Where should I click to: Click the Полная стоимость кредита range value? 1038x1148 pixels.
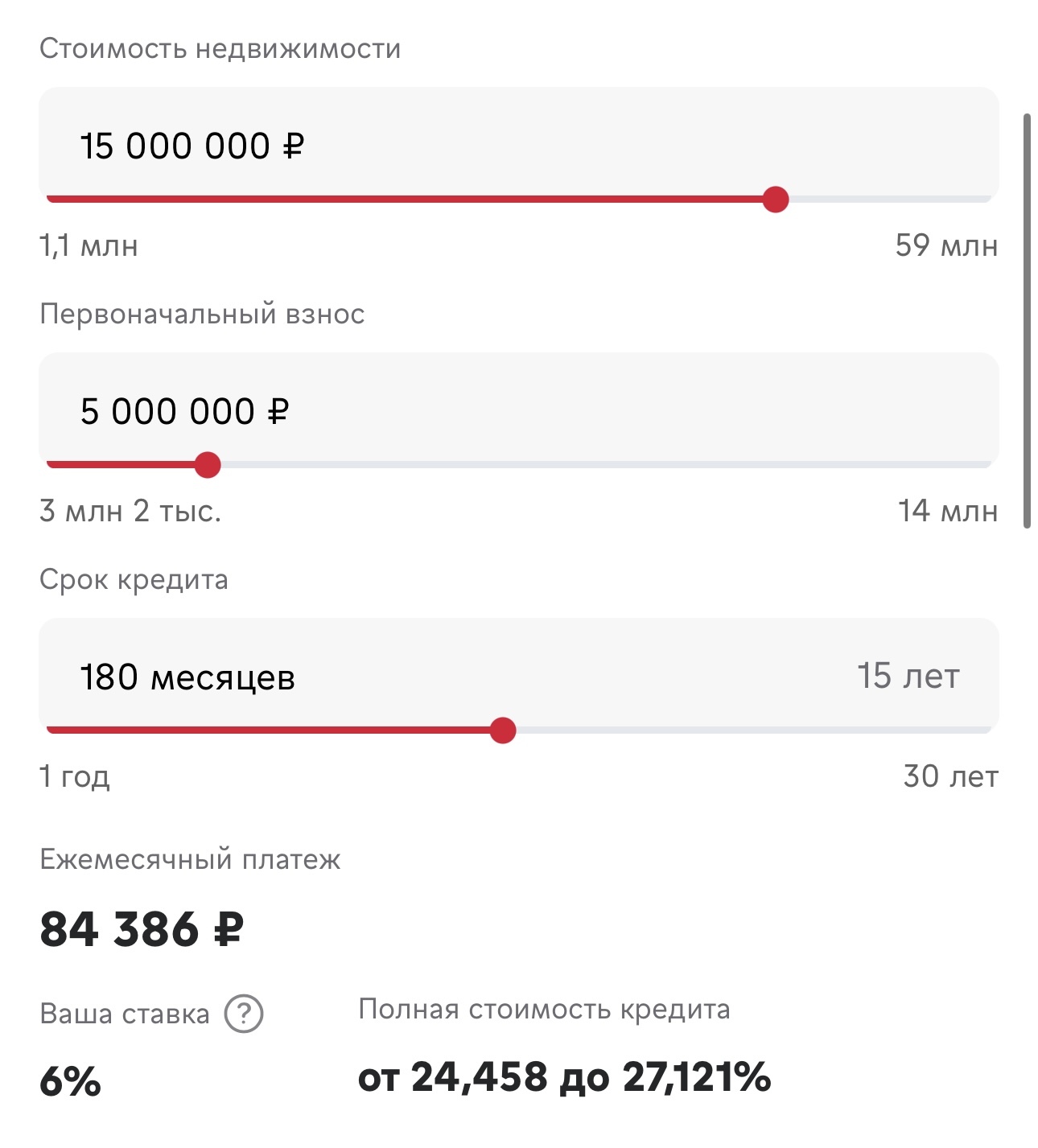564,1077
